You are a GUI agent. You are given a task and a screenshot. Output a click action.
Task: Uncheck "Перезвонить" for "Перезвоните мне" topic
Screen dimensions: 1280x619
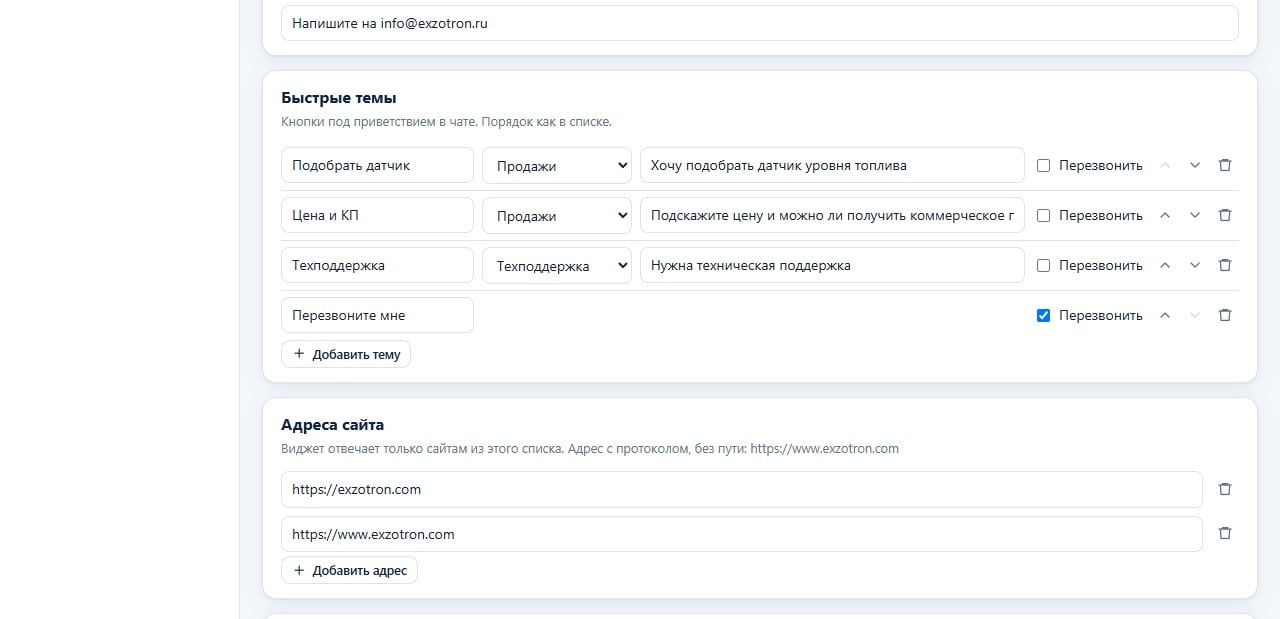coord(1043,316)
